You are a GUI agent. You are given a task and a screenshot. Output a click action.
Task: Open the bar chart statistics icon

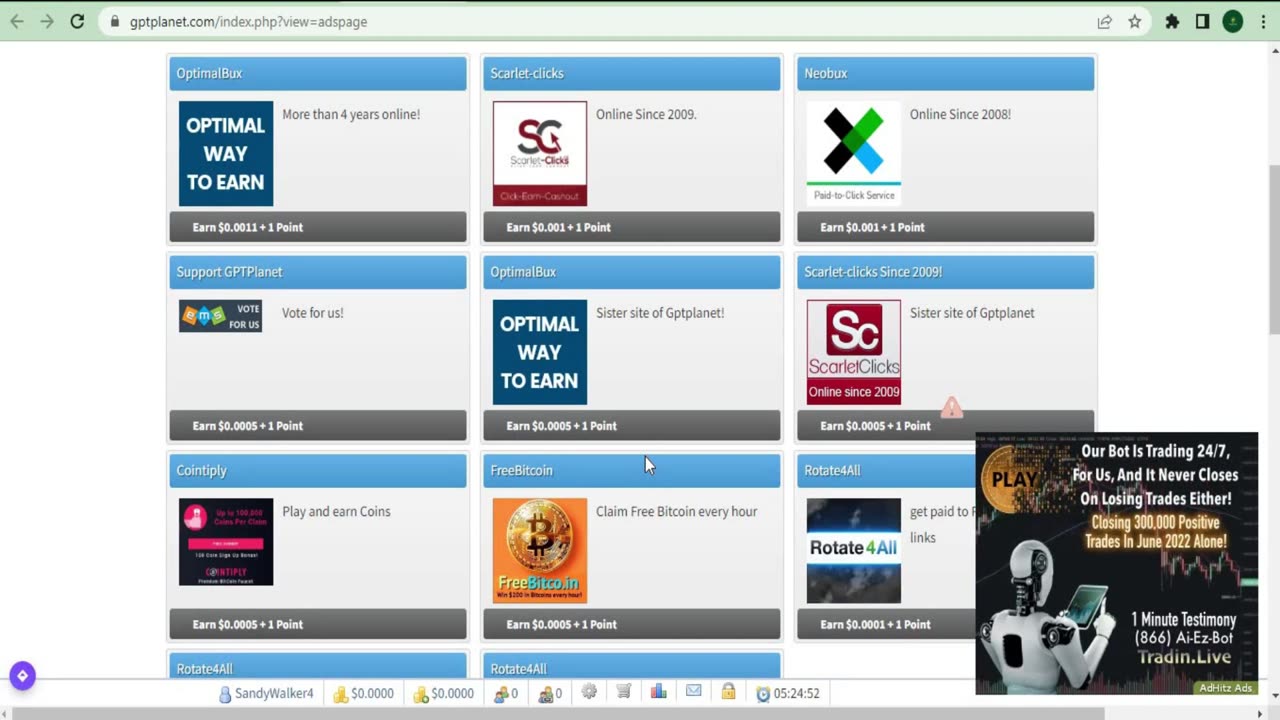pos(658,692)
